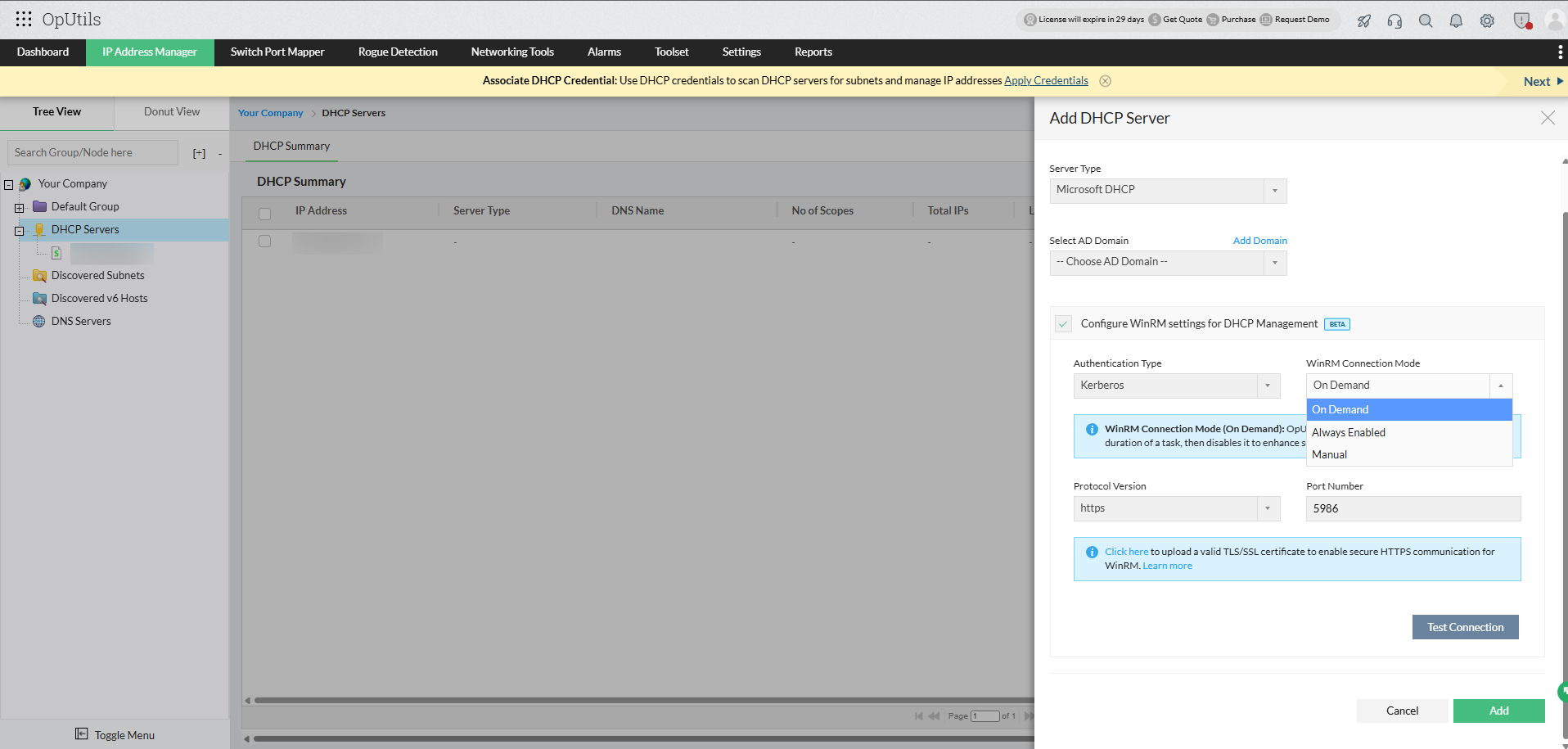
Task: Click into the Page number field
Action: (x=985, y=716)
